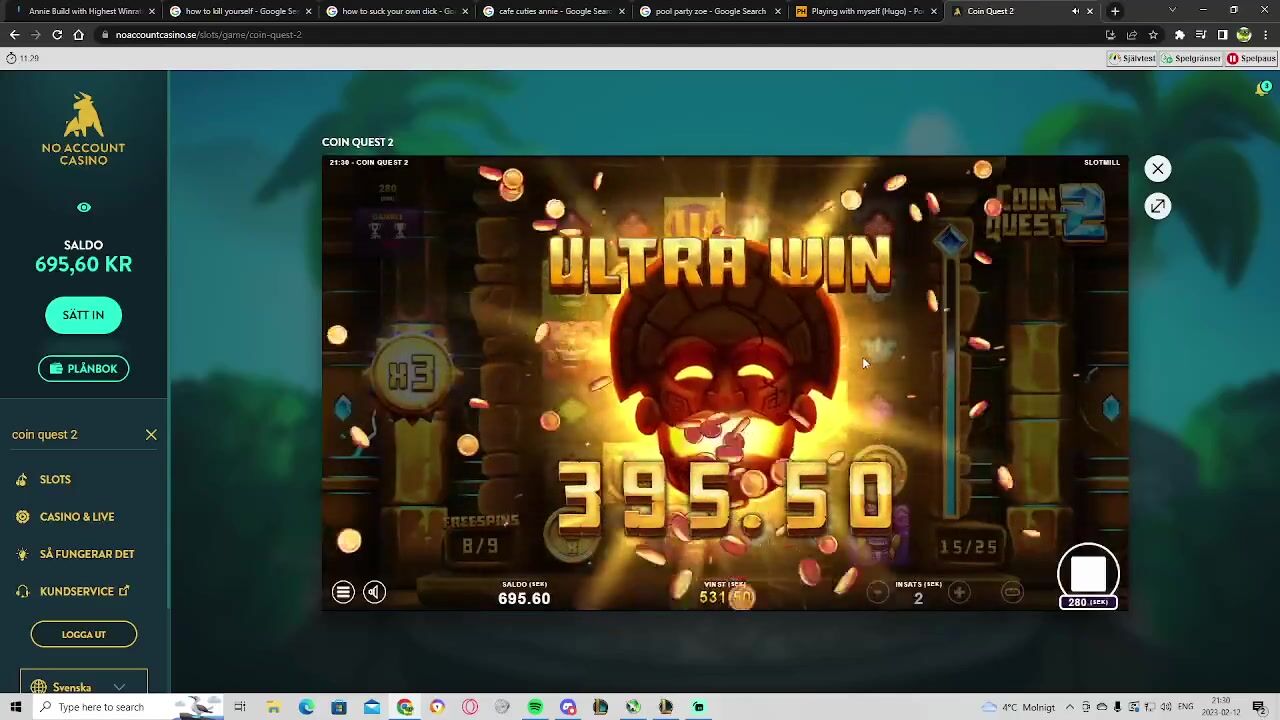Clear the coin quest 2 search

pyautogui.click(x=151, y=435)
